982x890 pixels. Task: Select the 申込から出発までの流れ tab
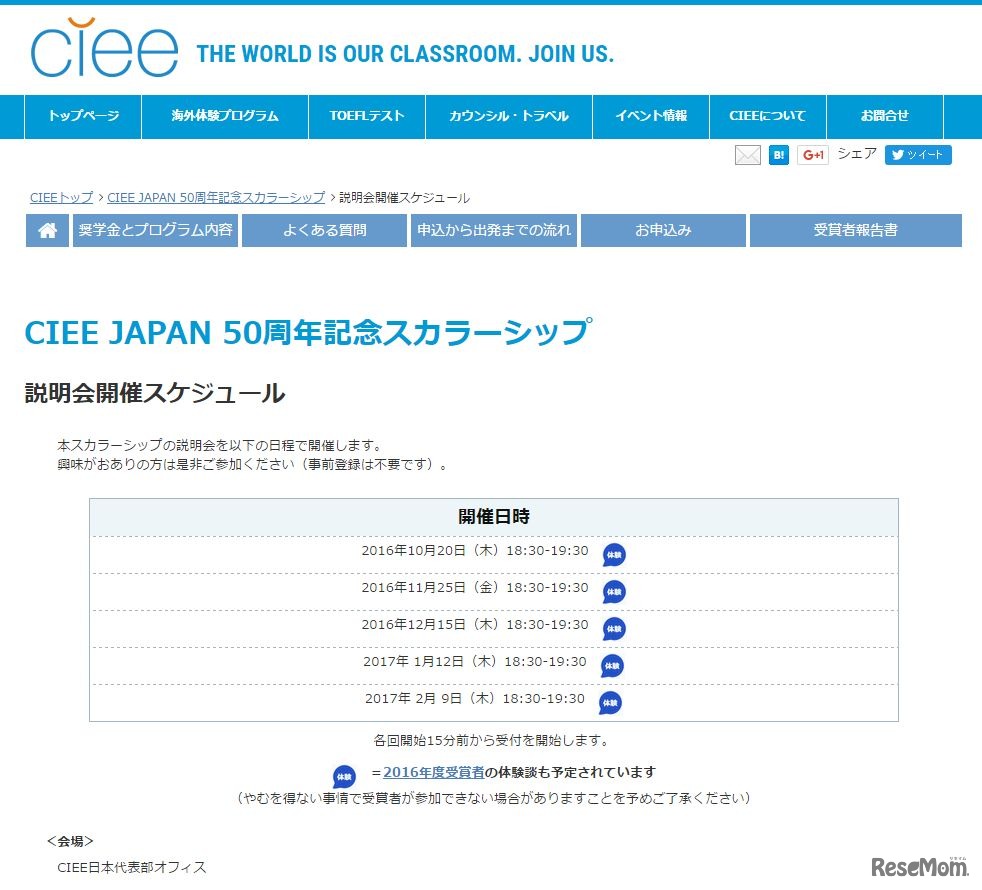[493, 230]
